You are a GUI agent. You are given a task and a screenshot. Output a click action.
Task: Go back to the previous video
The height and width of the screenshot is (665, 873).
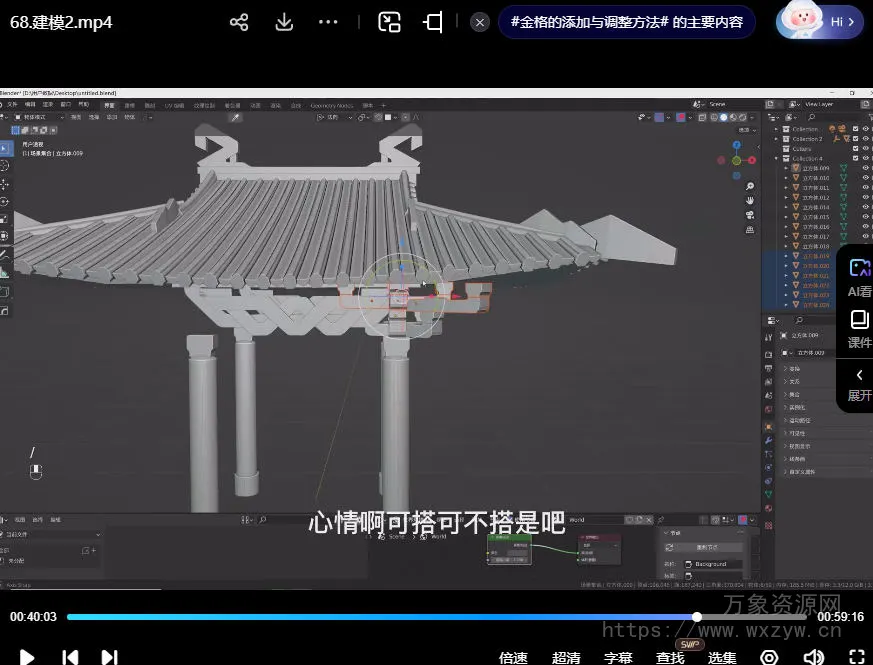pyautogui.click(x=70, y=657)
